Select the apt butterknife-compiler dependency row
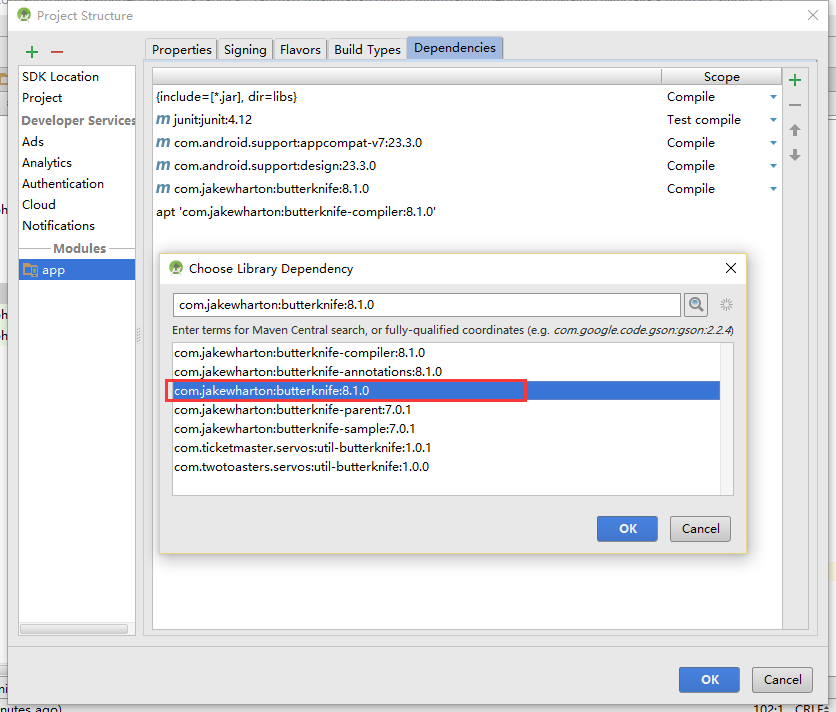The image size is (836, 712). click(x=467, y=212)
